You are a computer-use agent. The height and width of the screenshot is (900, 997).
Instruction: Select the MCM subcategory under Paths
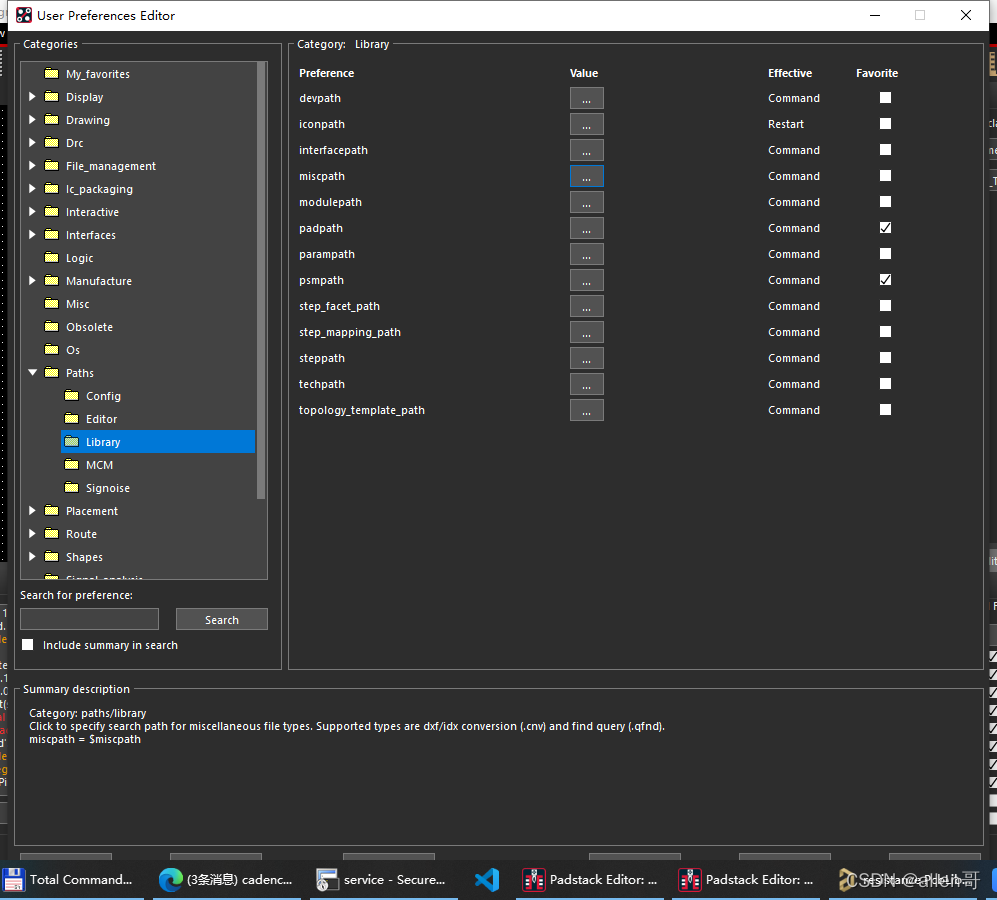click(99, 465)
